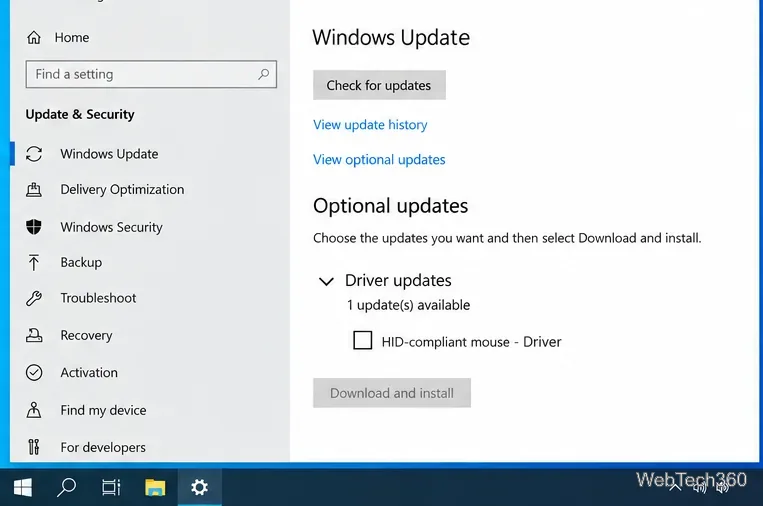Click the 1 update(s) available text
The width and height of the screenshot is (763, 506).
pos(408,305)
